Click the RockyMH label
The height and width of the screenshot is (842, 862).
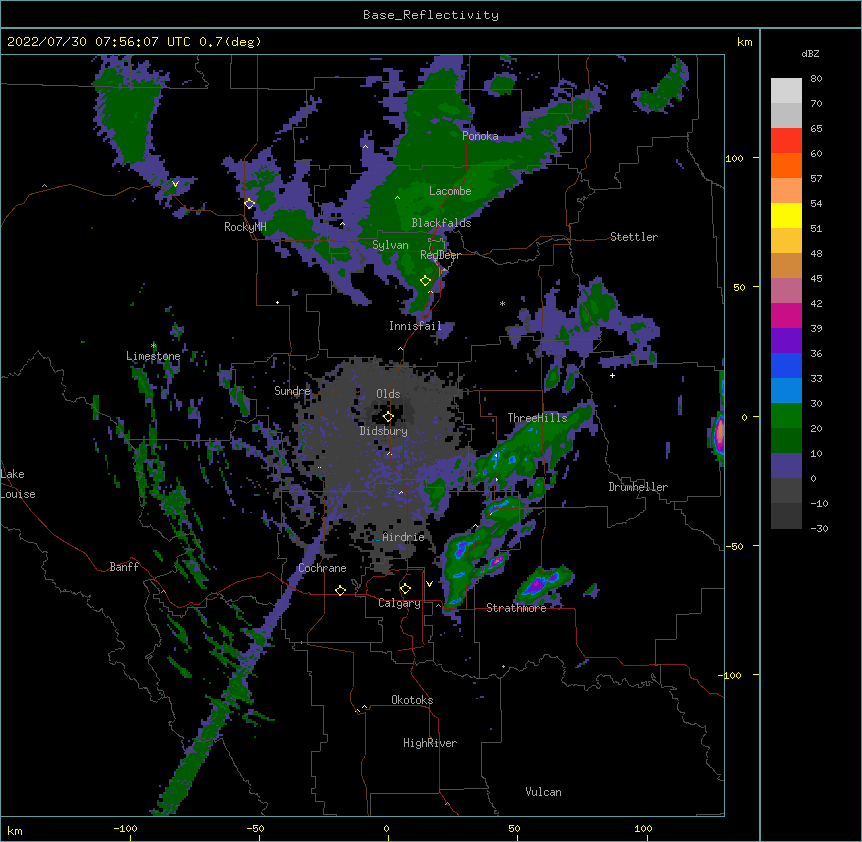[245, 227]
